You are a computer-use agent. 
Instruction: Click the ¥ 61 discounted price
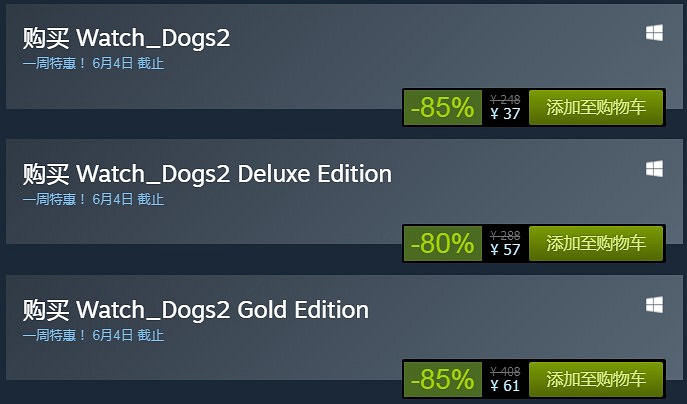click(505, 386)
